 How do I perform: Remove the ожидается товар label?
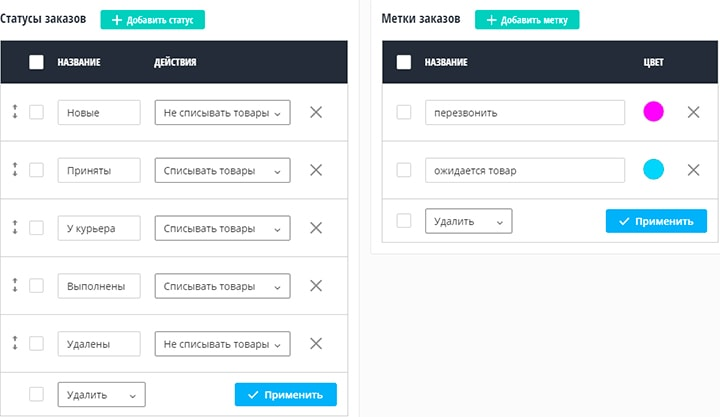tap(693, 170)
